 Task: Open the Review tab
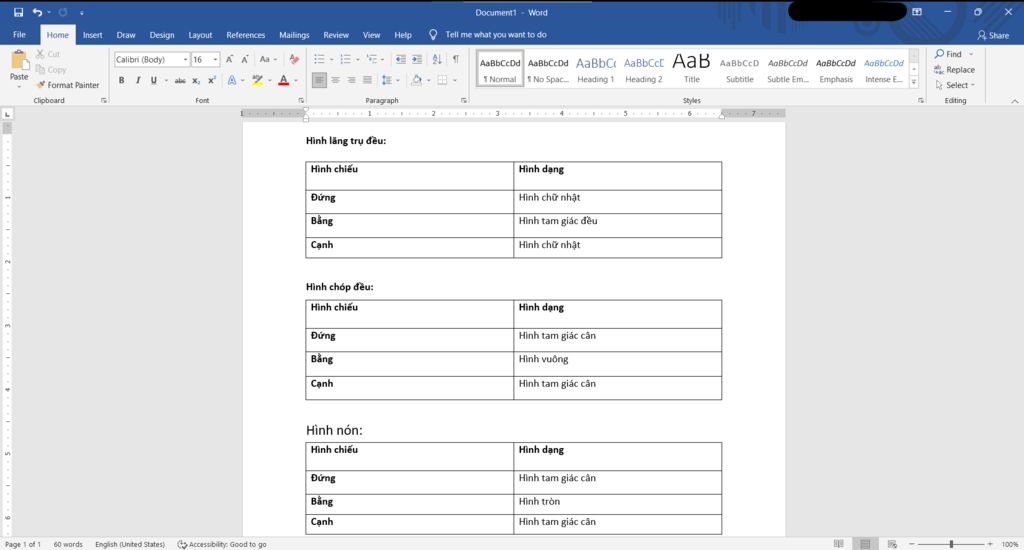point(336,35)
